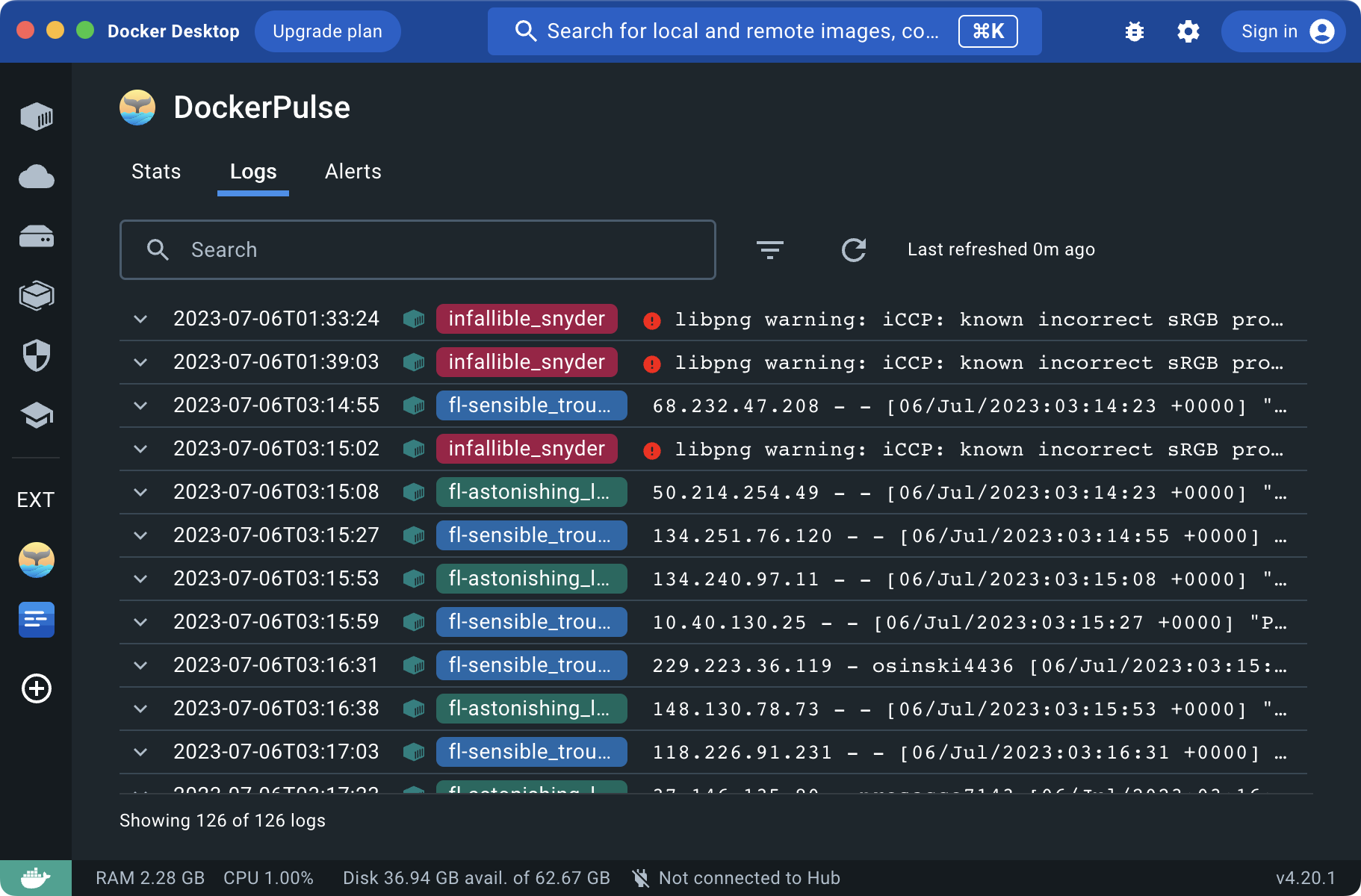Click the 2023-07-06T03:17:03 timestamp
The width and height of the screenshot is (1361, 896).
click(276, 752)
